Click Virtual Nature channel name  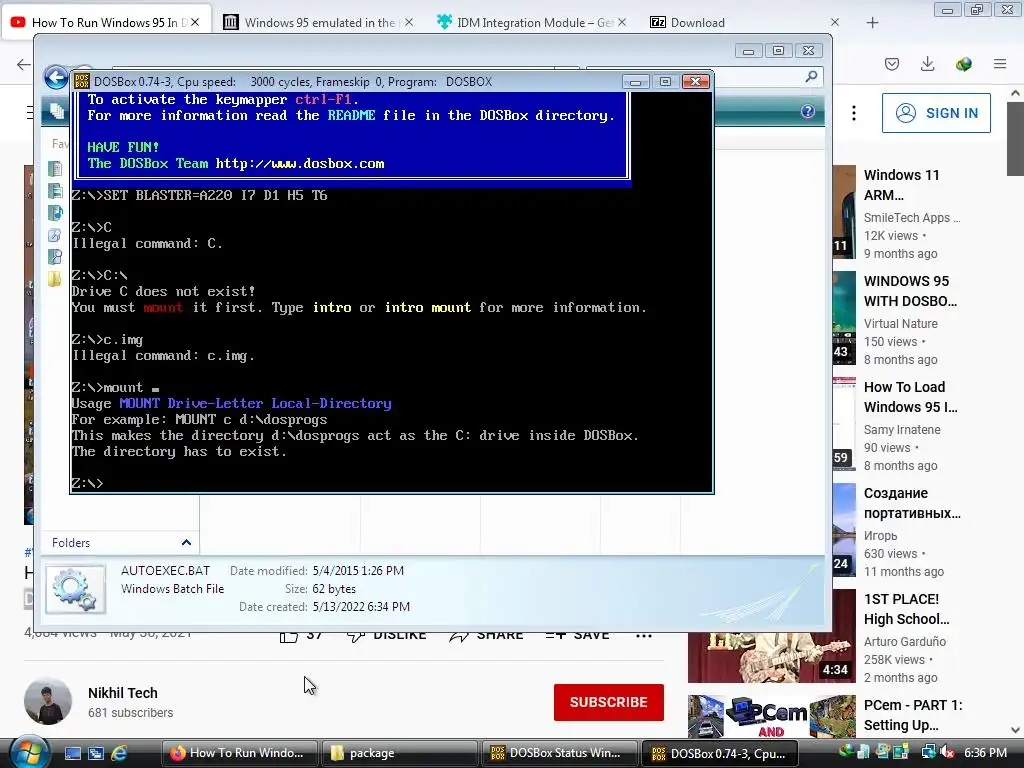[x=901, y=323]
